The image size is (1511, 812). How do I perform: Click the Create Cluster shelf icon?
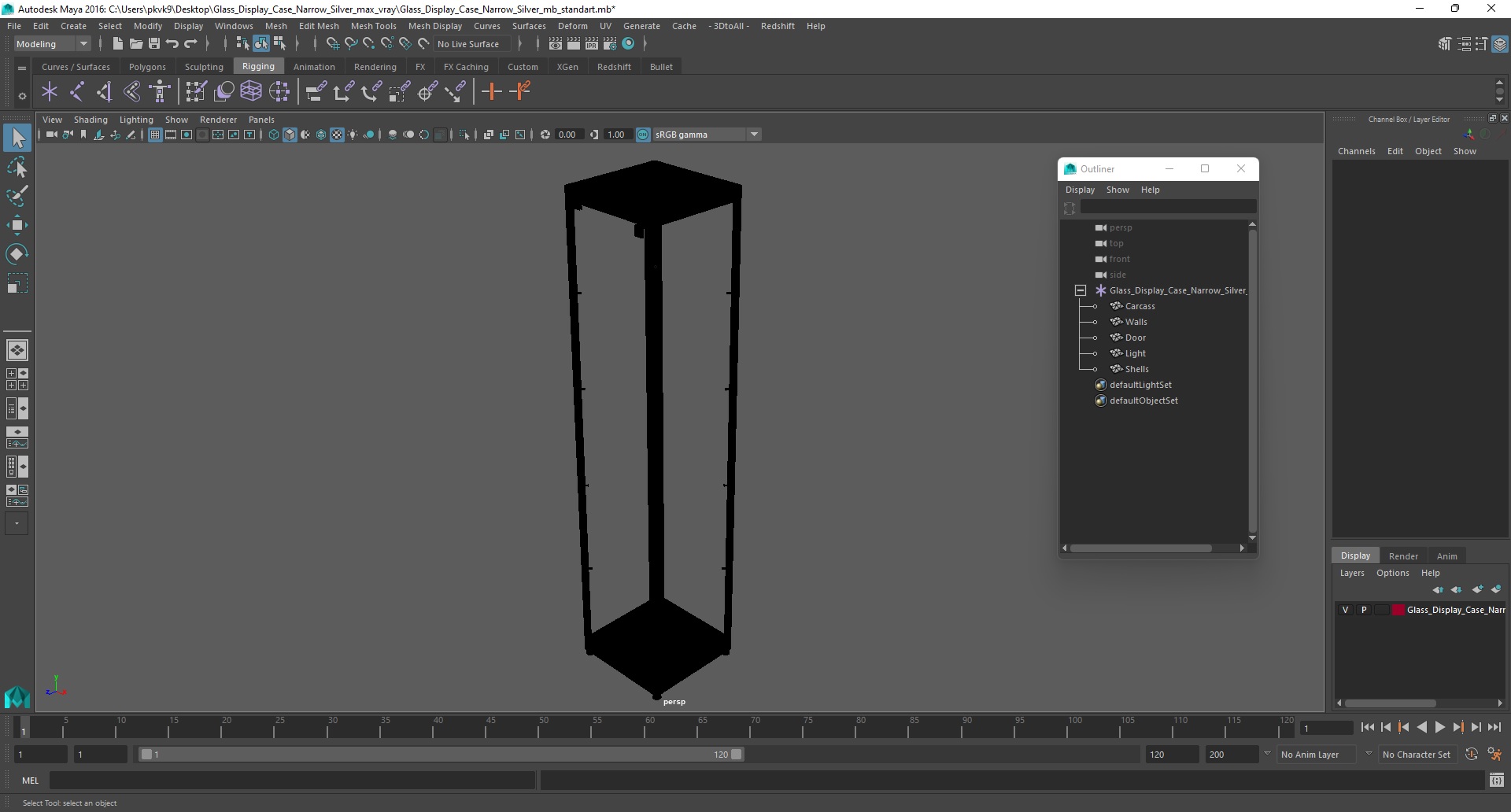click(x=279, y=92)
